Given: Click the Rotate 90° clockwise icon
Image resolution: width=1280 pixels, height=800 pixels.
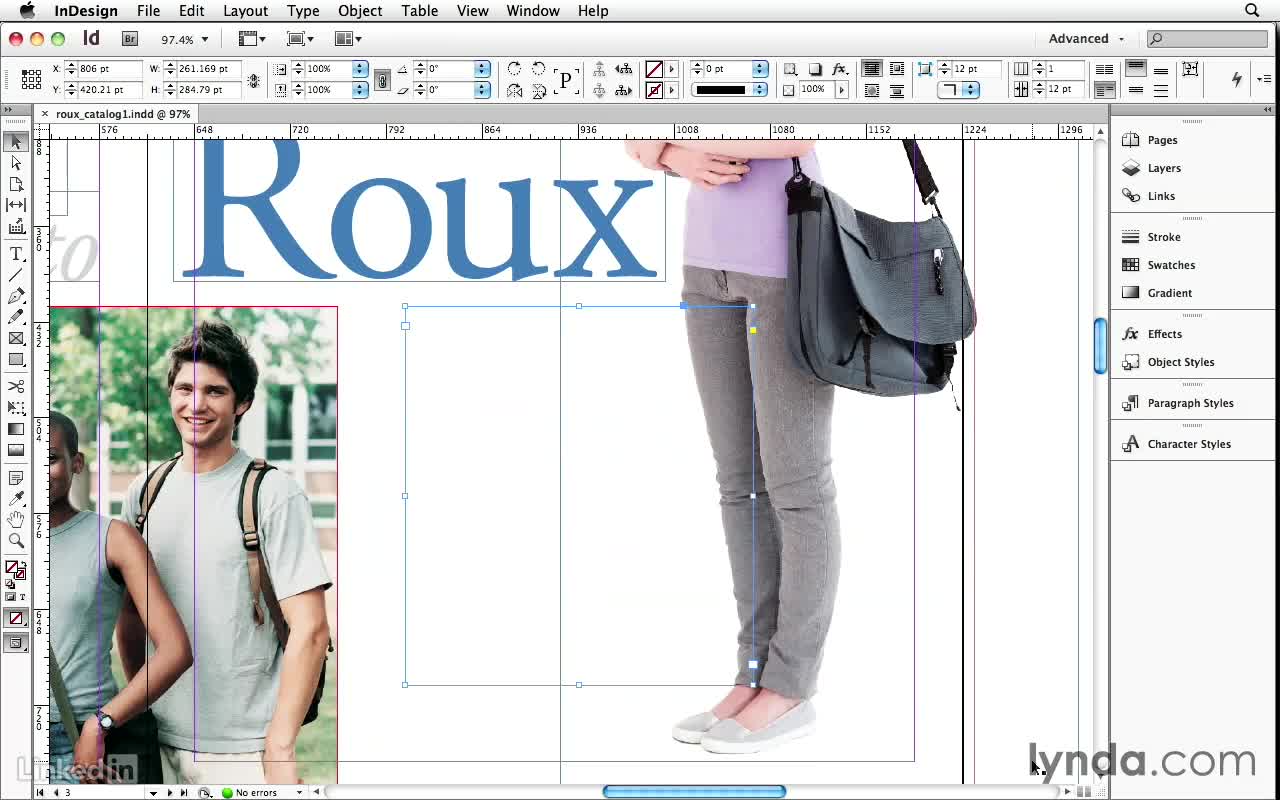Looking at the screenshot, I should click(x=514, y=69).
